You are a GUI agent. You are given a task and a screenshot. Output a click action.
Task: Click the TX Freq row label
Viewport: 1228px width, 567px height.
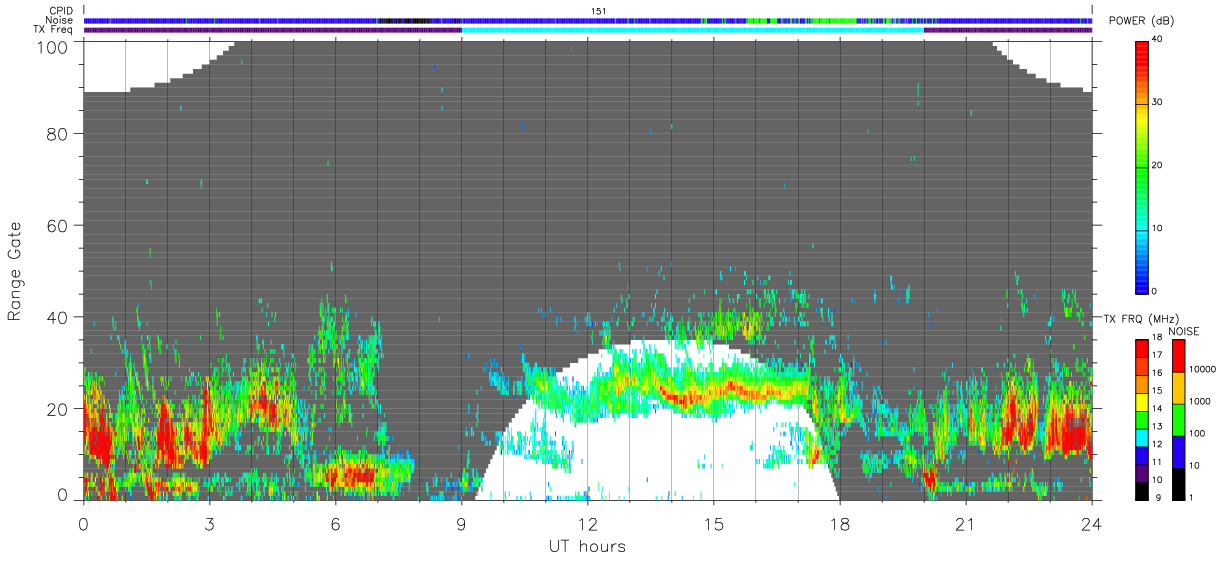[x=53, y=29]
